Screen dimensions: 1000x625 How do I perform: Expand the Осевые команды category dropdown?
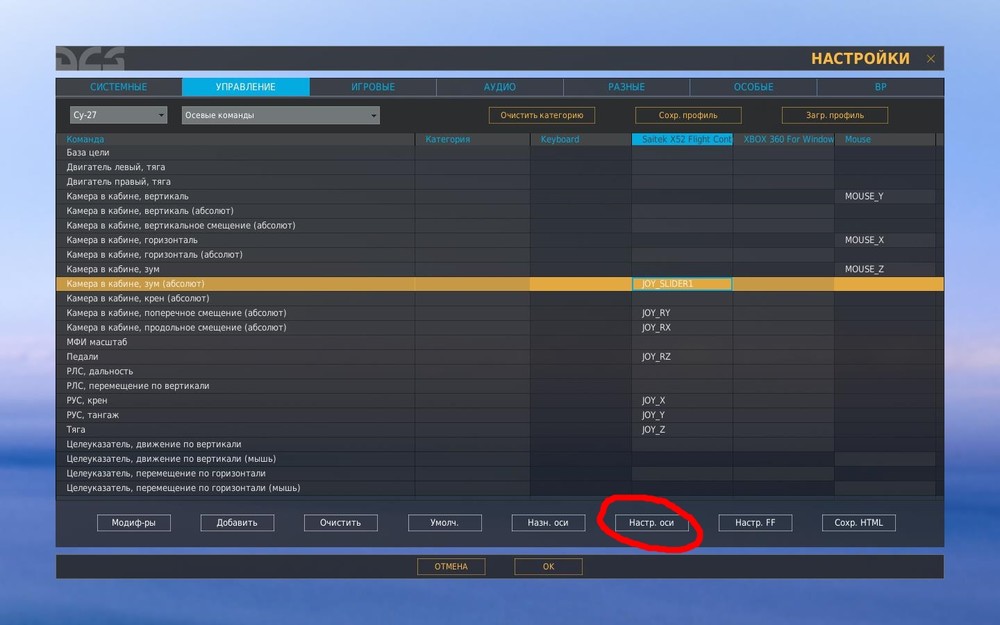tap(281, 115)
